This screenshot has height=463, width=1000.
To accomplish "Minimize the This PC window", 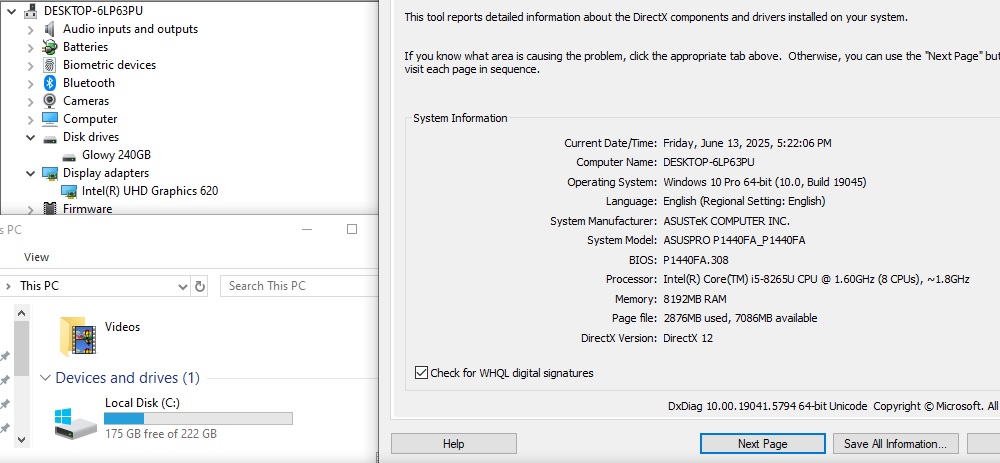I will click(307, 230).
